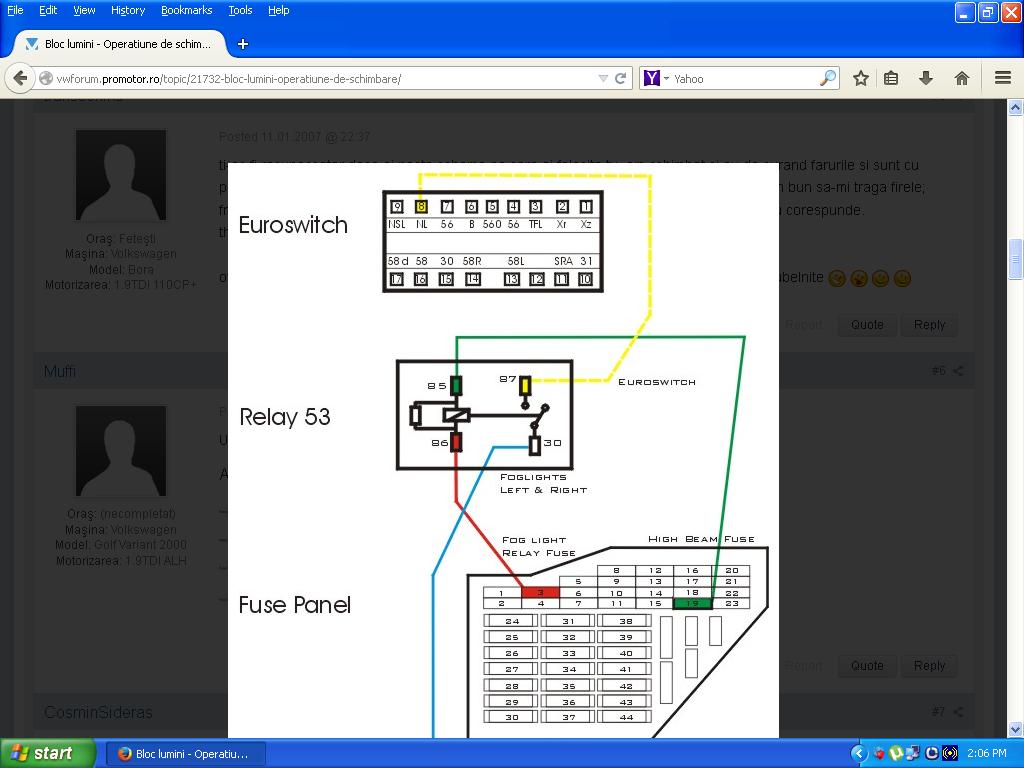The image size is (1024, 768).
Task: Switch to the Bloc lumini tab
Action: 120,44
